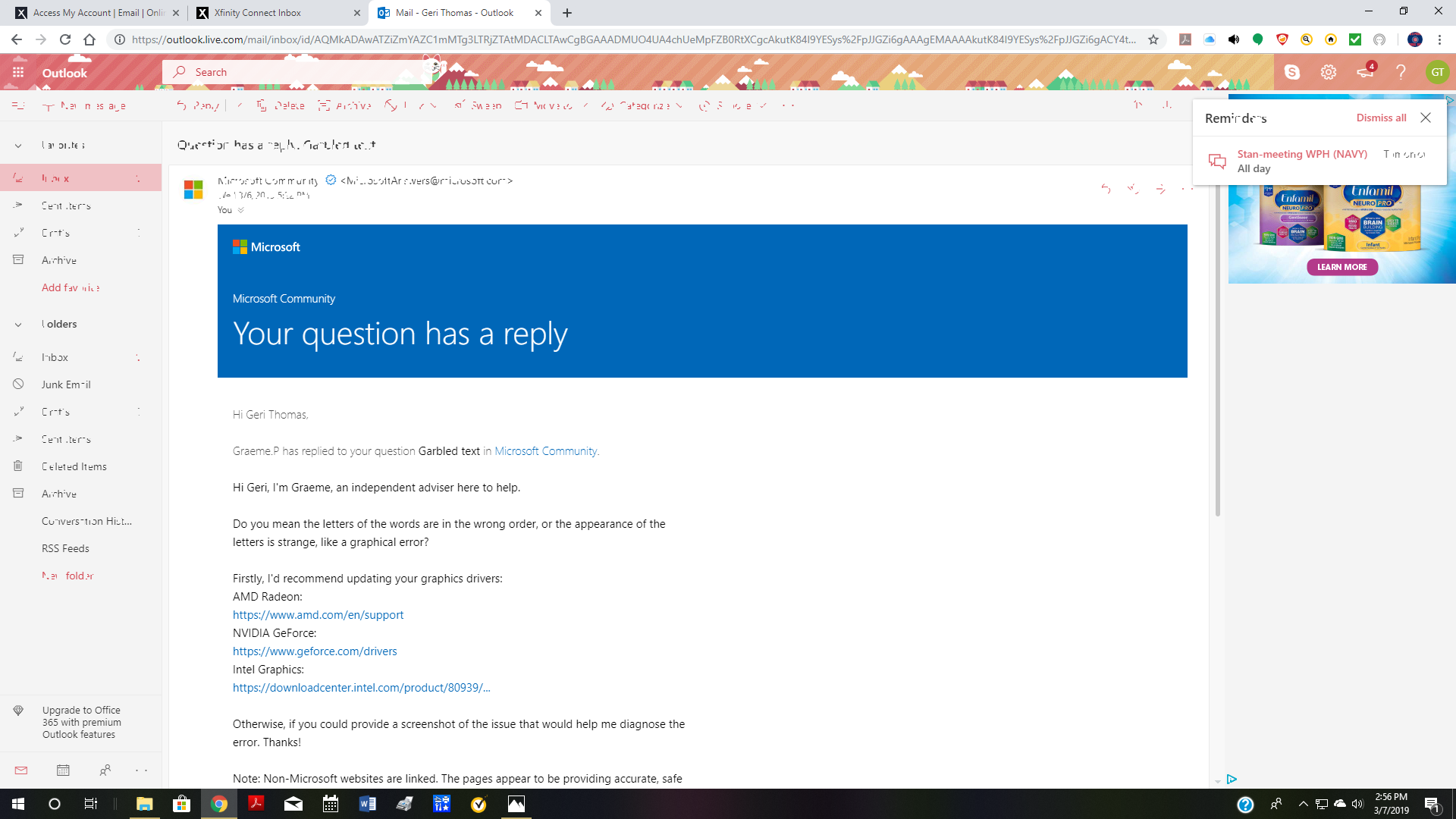Bookmark this page with the star
This screenshot has height=819, width=1456.
pyautogui.click(x=1153, y=39)
